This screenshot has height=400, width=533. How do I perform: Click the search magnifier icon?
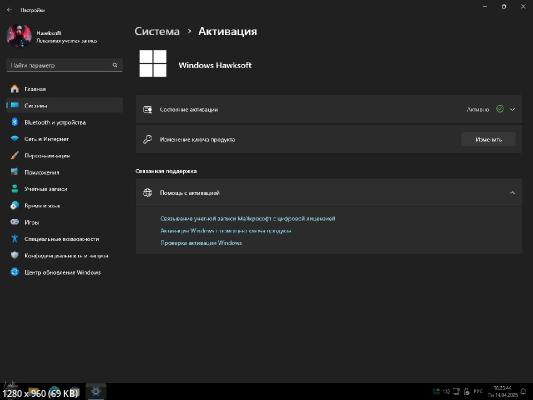(115, 65)
